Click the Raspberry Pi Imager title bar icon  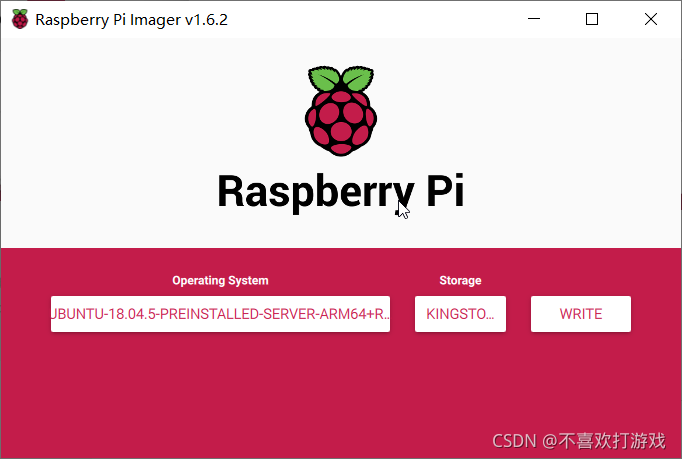click(20, 19)
